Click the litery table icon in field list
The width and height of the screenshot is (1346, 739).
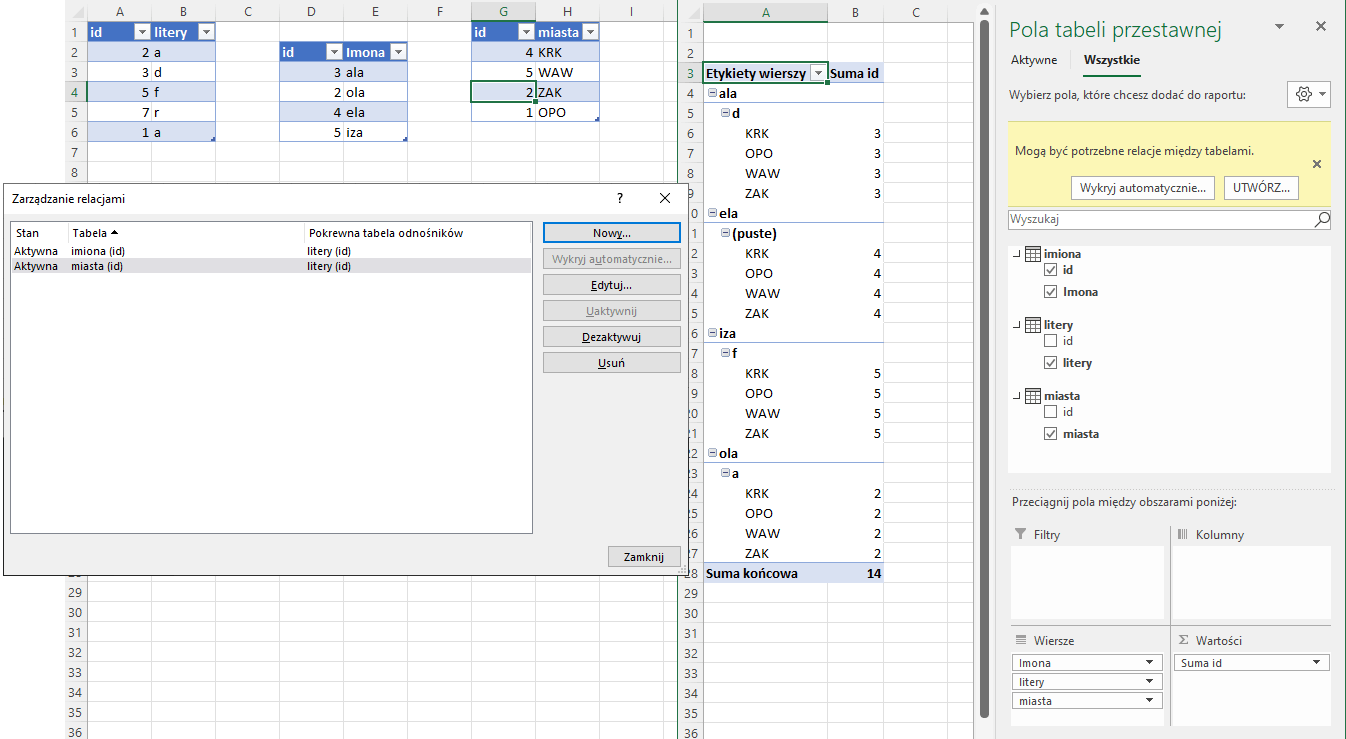point(1034,325)
